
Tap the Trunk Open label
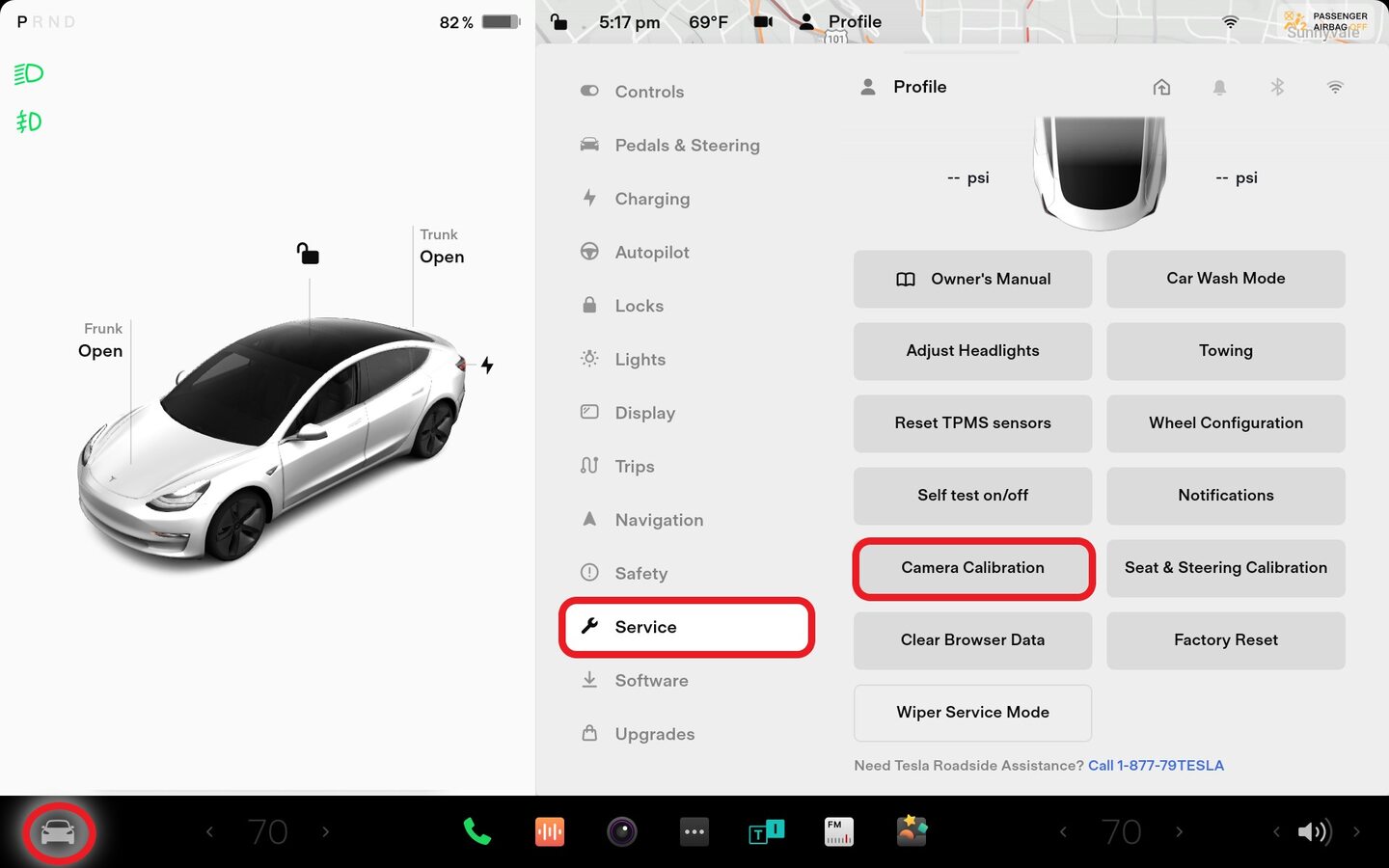pyautogui.click(x=442, y=247)
